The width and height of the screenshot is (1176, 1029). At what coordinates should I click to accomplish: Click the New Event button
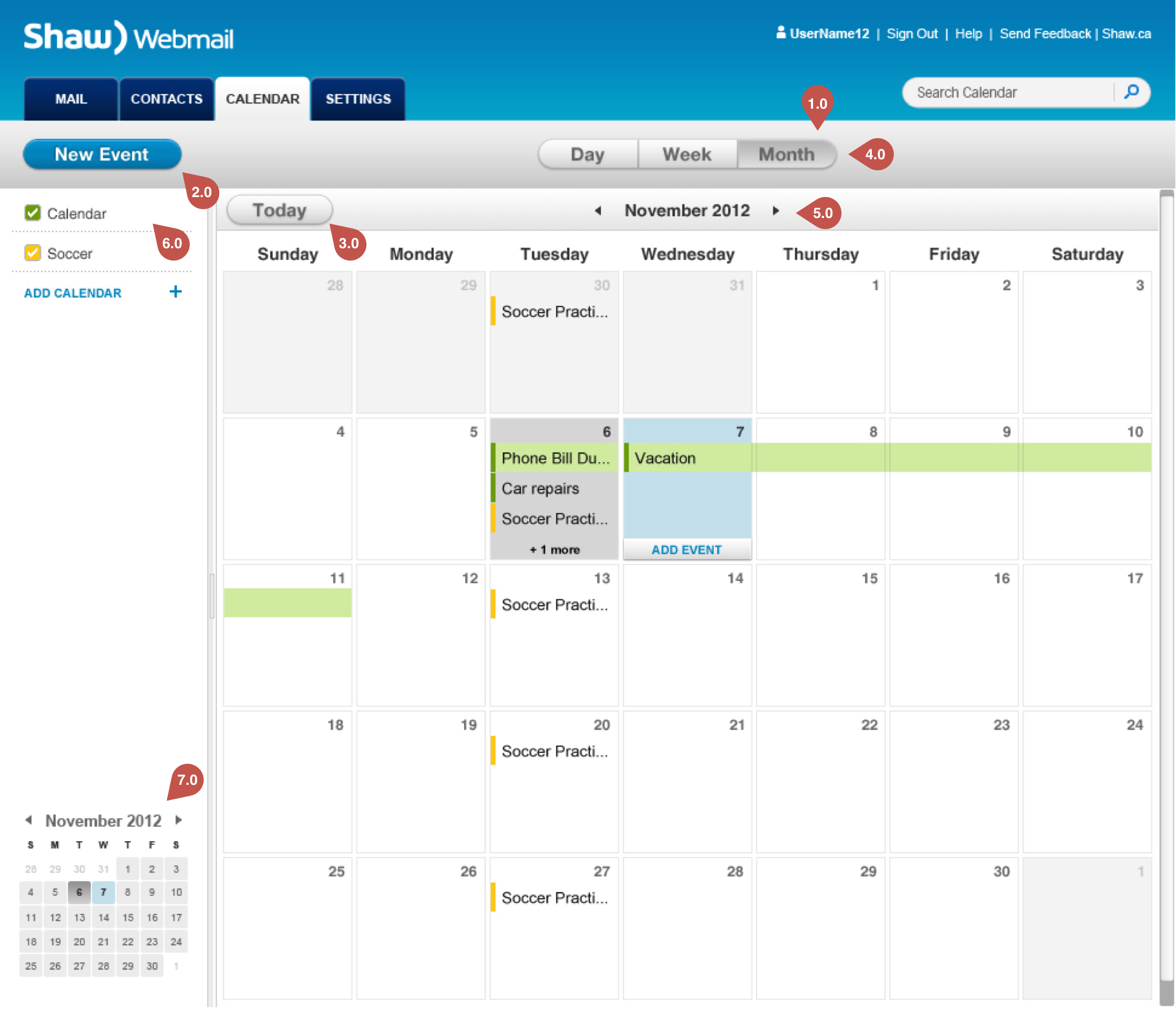point(102,154)
